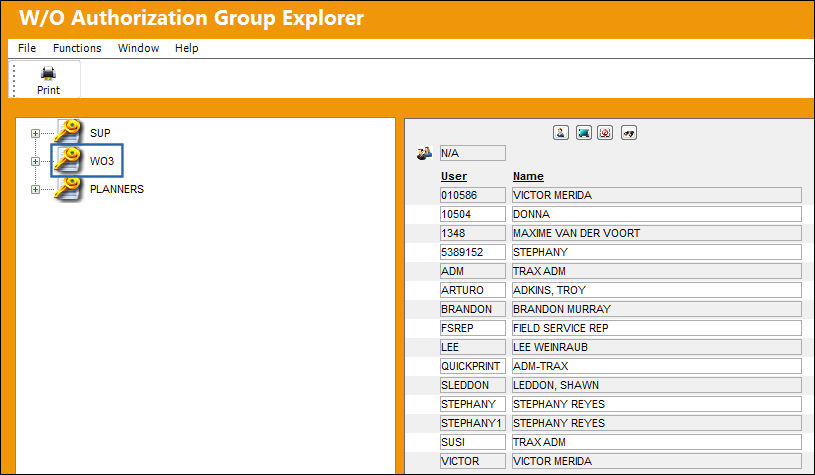The width and height of the screenshot is (815, 475).
Task: Select the first VICTOR MERIDA name cell
Action: (x=656, y=195)
